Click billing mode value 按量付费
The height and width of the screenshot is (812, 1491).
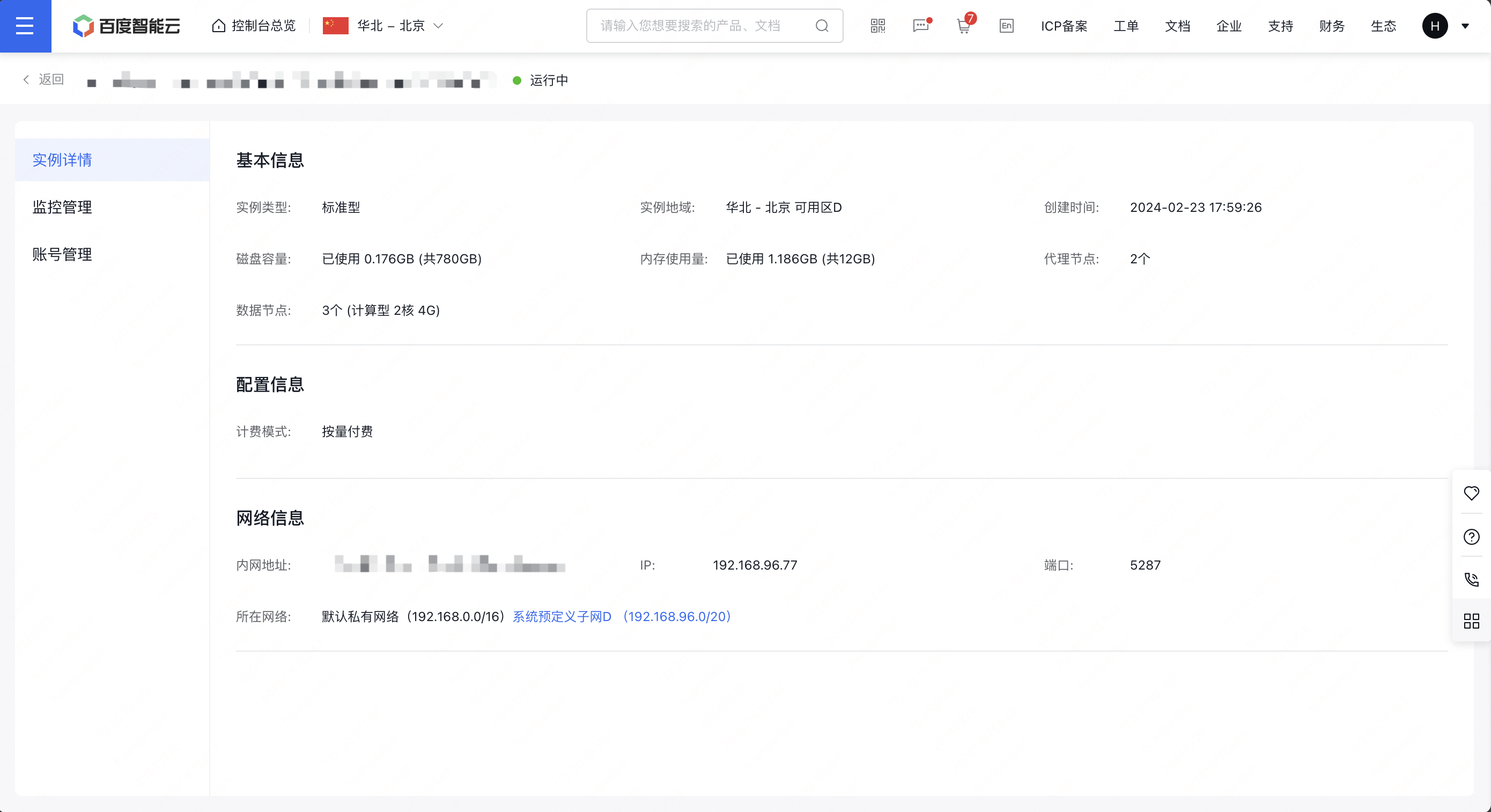pyautogui.click(x=348, y=432)
